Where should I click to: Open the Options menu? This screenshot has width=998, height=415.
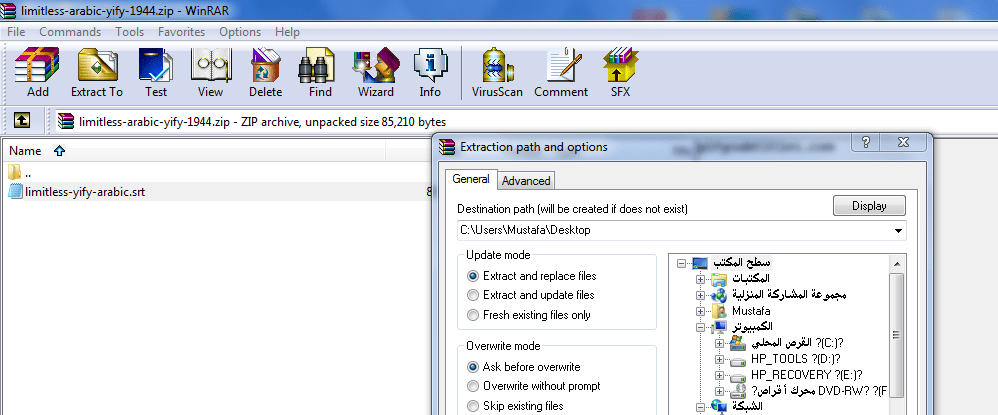click(240, 32)
